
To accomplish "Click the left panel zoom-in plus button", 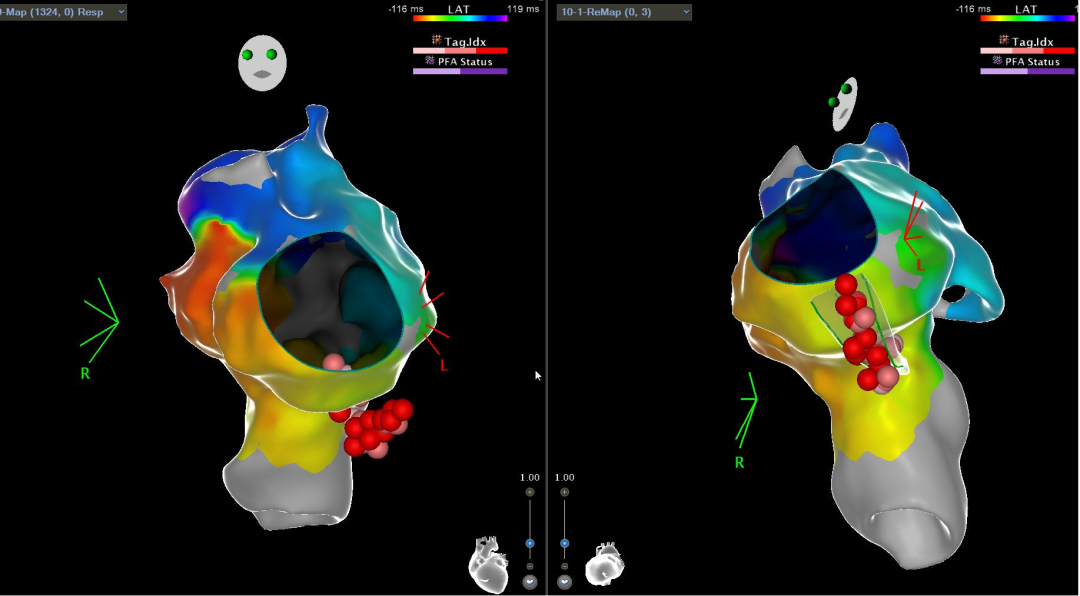I will (x=530, y=492).
